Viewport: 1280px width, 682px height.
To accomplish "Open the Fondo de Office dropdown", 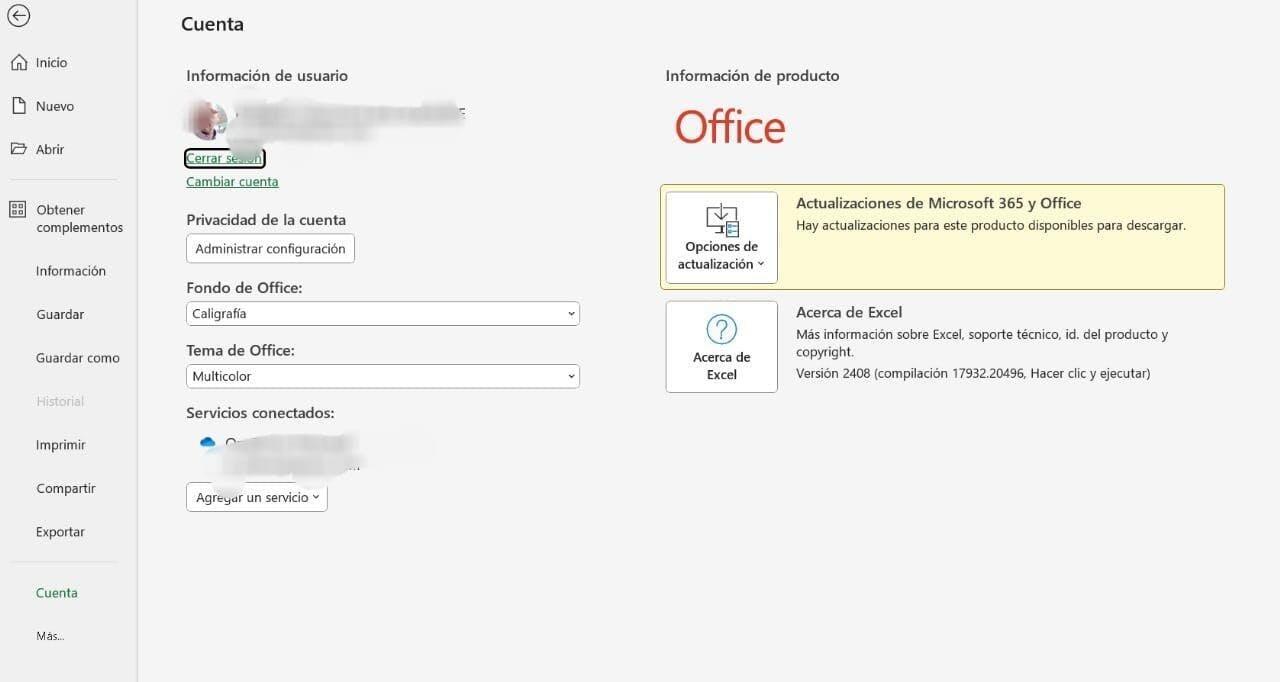I will (x=383, y=313).
